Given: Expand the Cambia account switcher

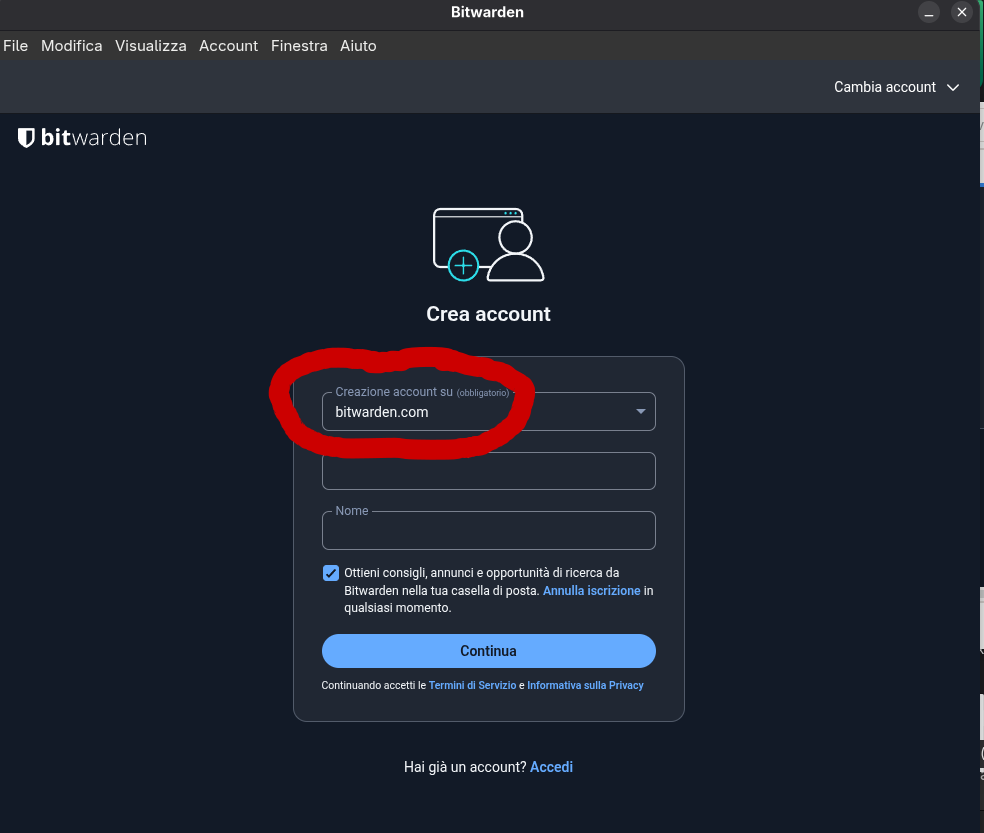Looking at the screenshot, I should [896, 87].
